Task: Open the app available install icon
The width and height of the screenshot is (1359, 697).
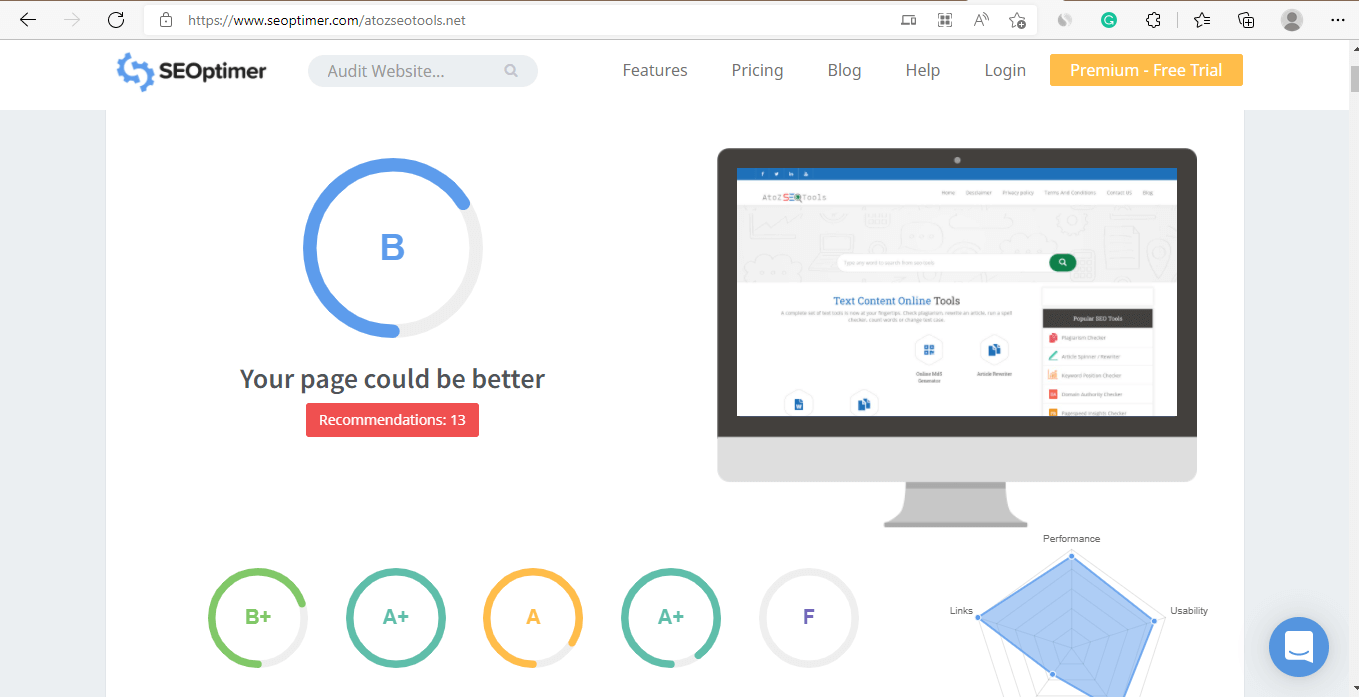Action: 908,20
